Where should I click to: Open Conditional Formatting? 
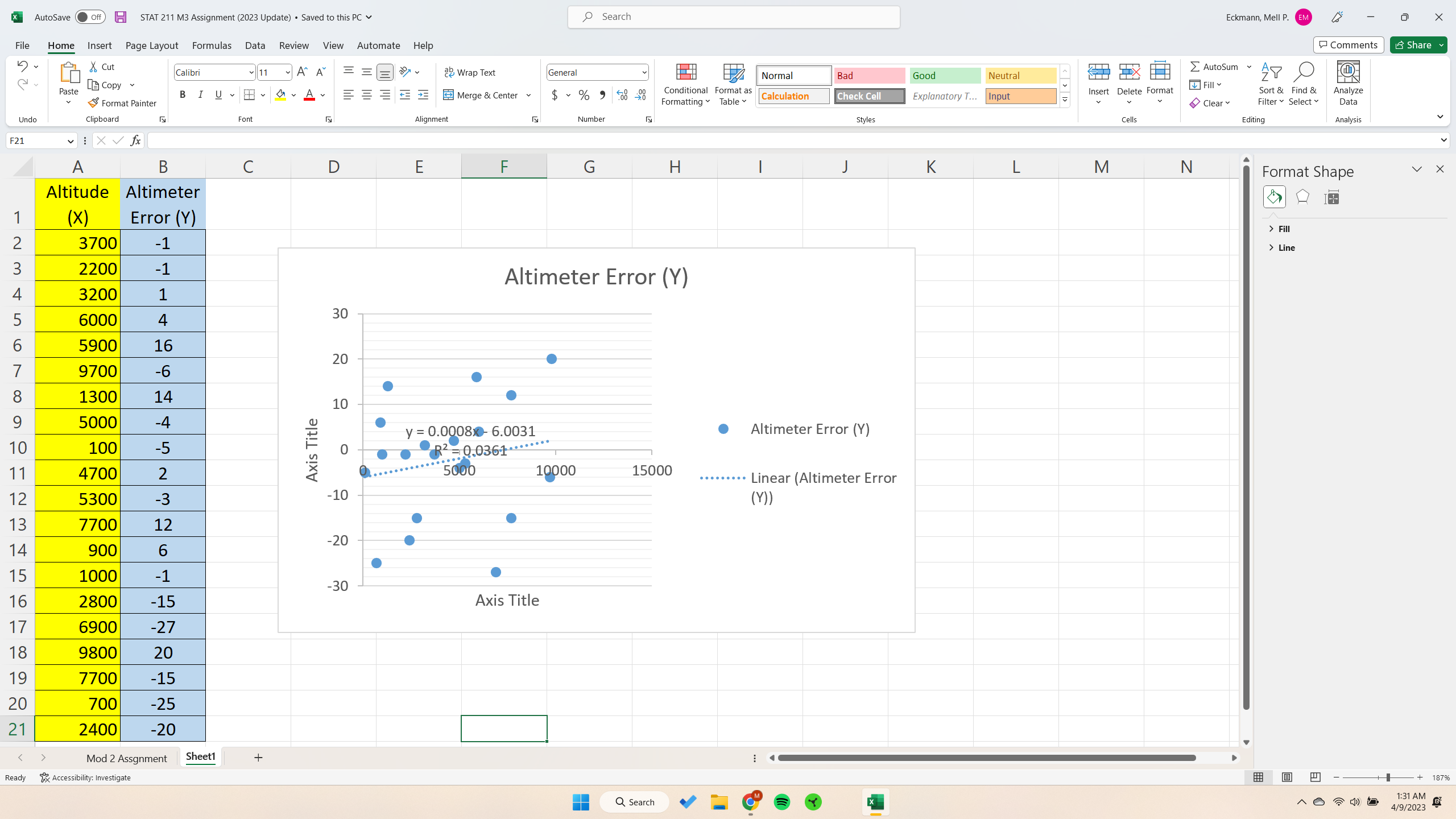pos(685,85)
